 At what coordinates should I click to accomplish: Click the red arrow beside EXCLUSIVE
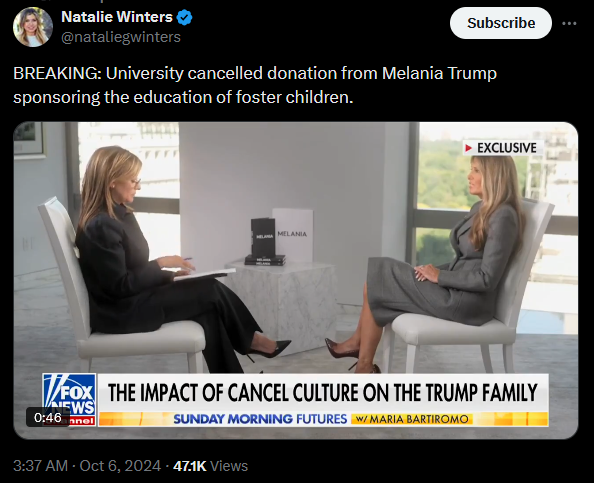pyautogui.click(x=469, y=148)
